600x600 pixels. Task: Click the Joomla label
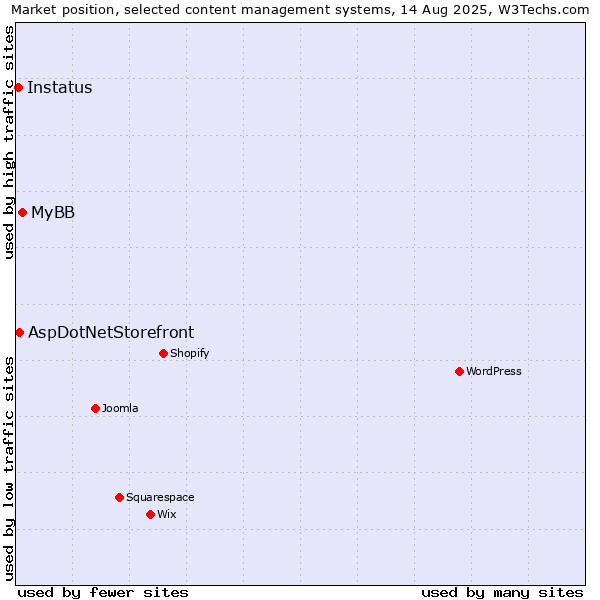point(120,408)
